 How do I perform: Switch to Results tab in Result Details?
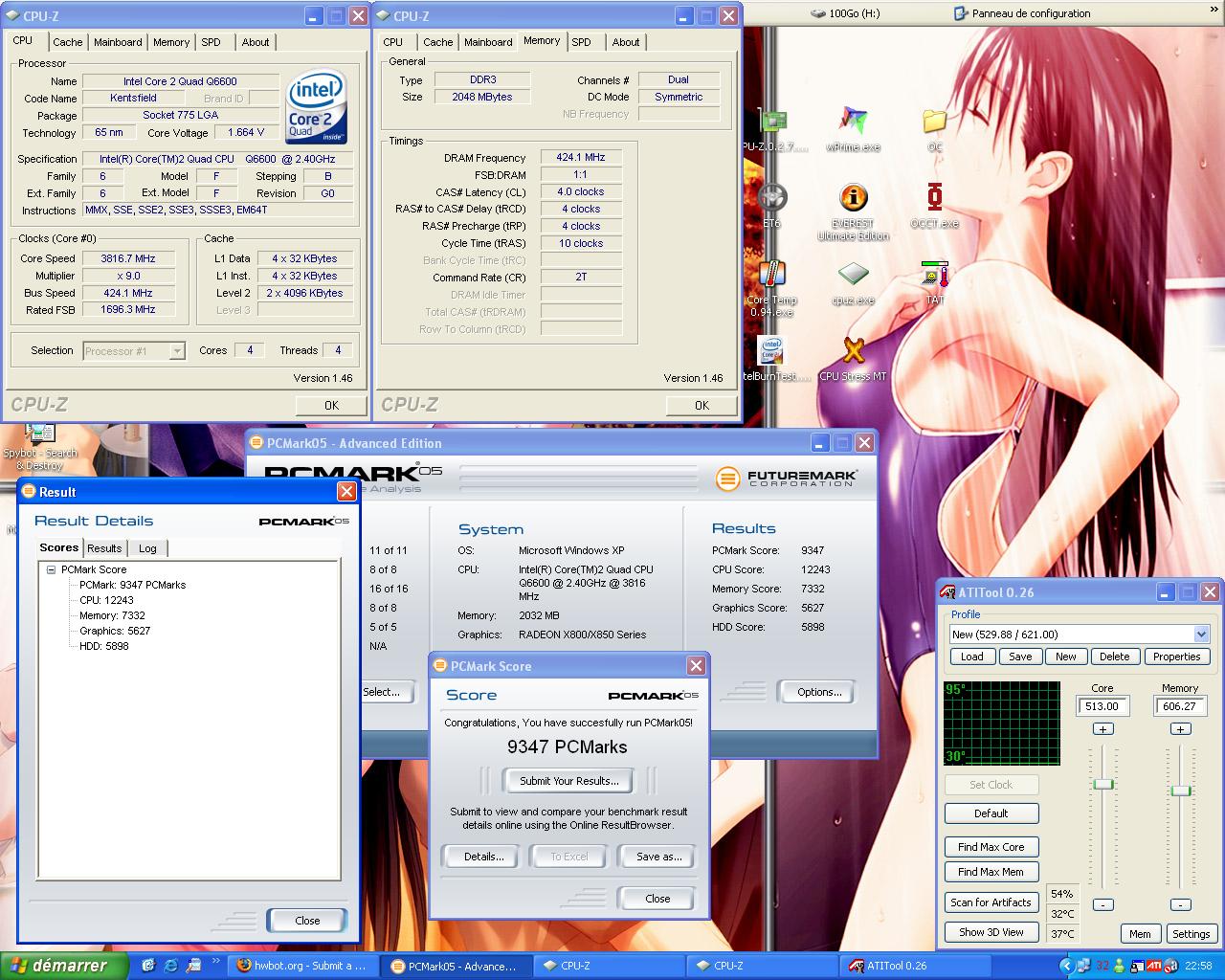coord(104,548)
